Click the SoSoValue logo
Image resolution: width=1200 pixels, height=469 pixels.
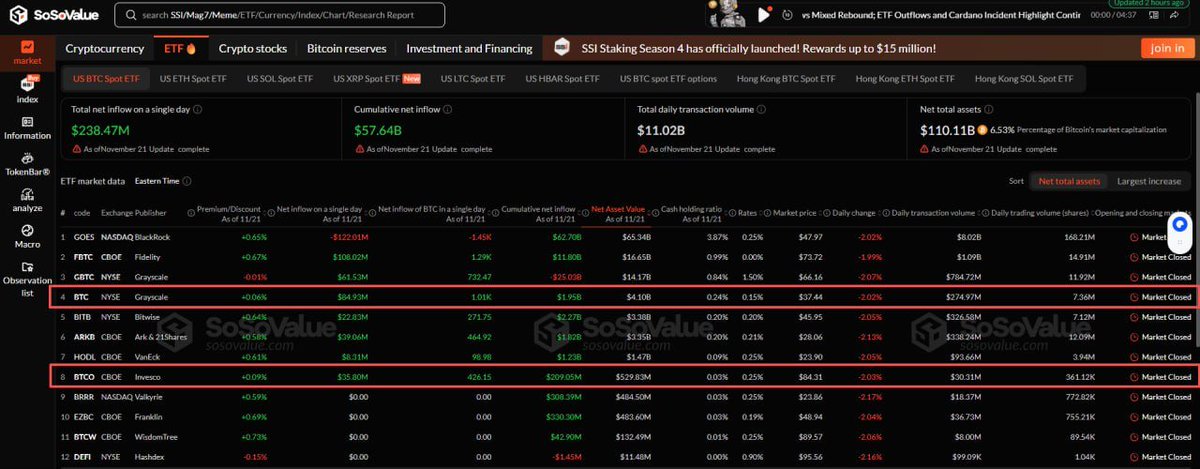(x=53, y=16)
